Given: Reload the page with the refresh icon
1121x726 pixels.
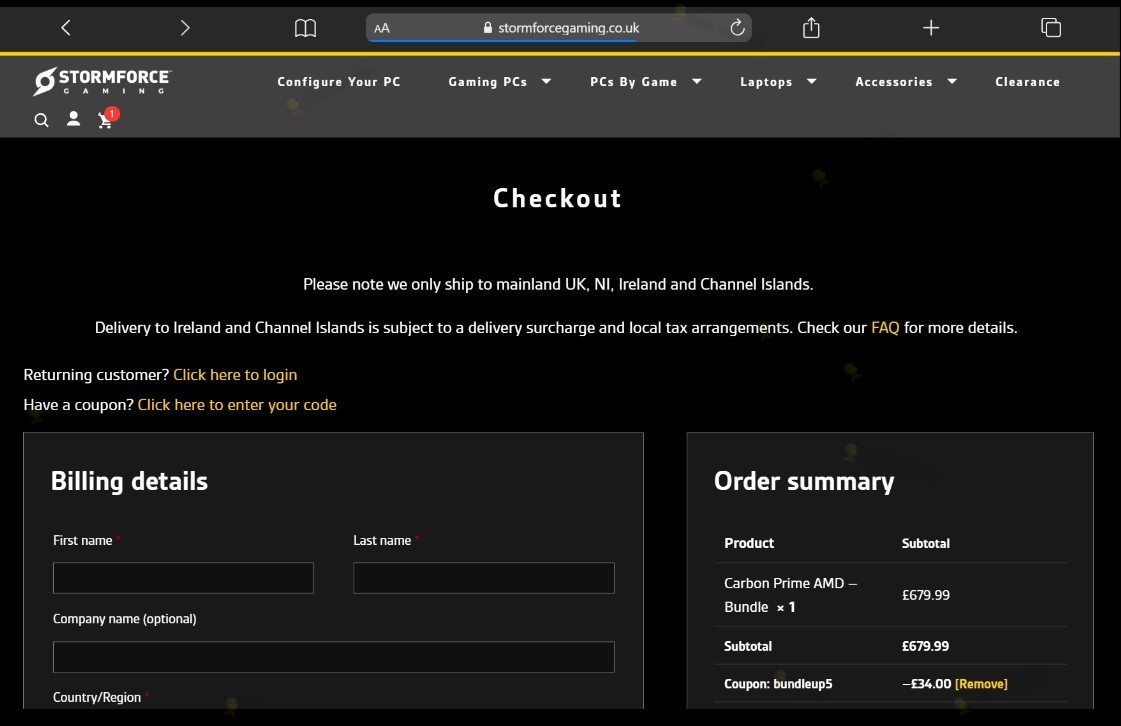Looking at the screenshot, I should pyautogui.click(x=737, y=28).
